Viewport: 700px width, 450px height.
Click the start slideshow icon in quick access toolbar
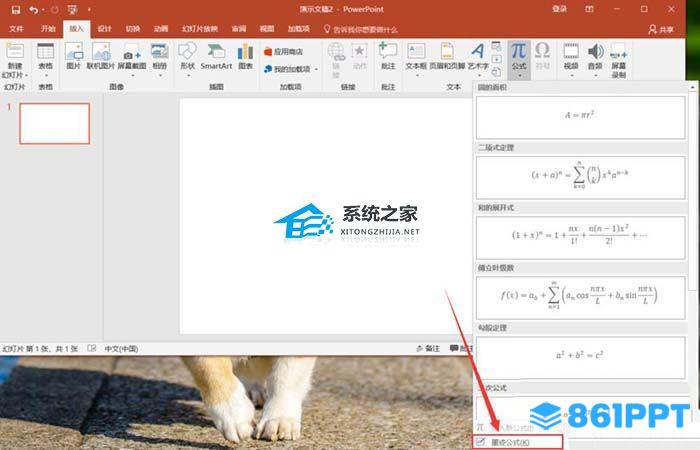click(x=72, y=9)
